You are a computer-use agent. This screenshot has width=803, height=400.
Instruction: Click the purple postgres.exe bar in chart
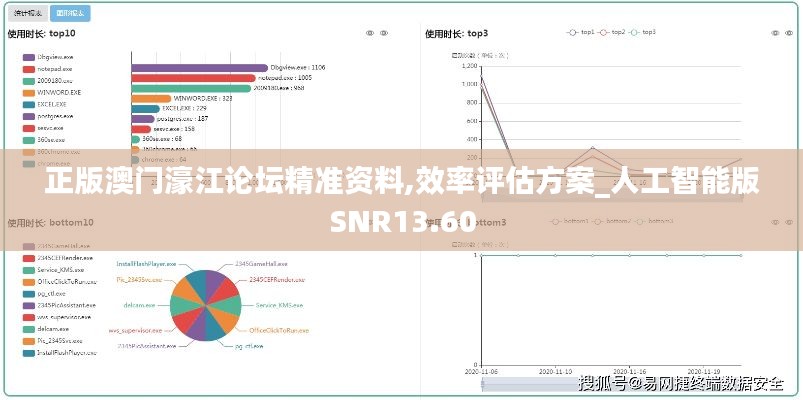143,119
